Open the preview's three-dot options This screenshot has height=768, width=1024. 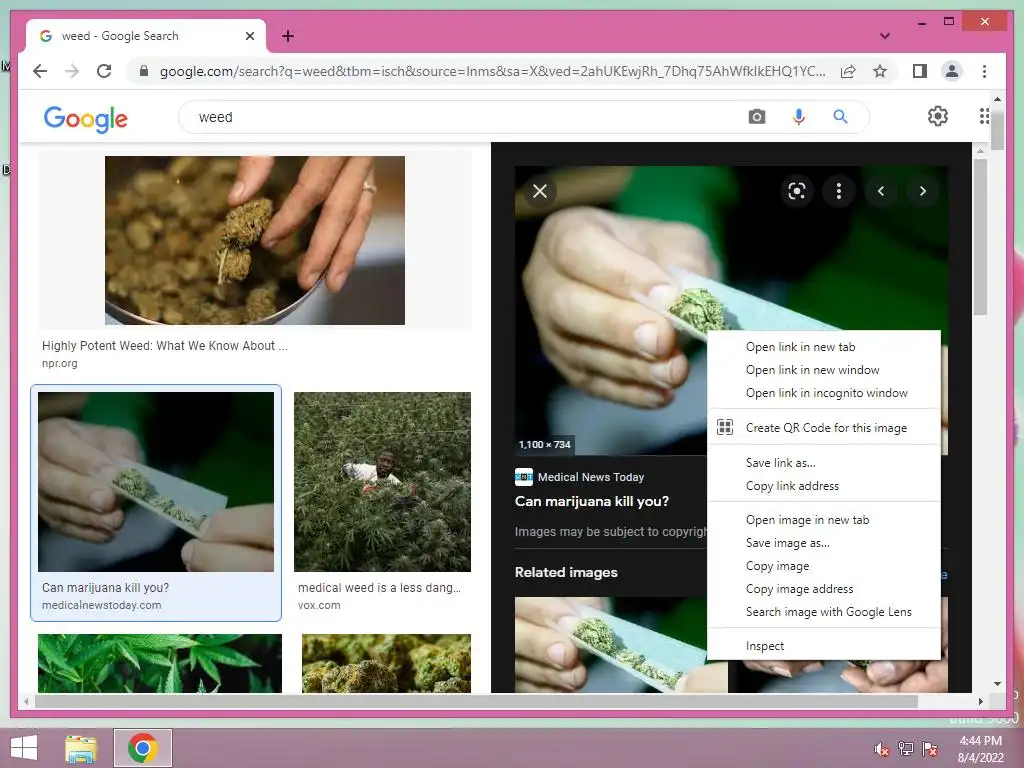839,191
